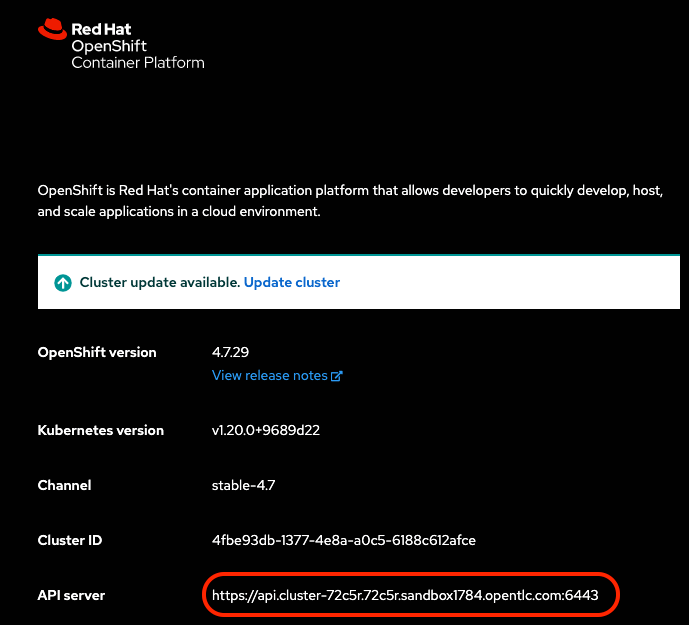Click the Kubernetes version value v1.20.0+9689d22
The image size is (689, 625).
(x=265, y=431)
